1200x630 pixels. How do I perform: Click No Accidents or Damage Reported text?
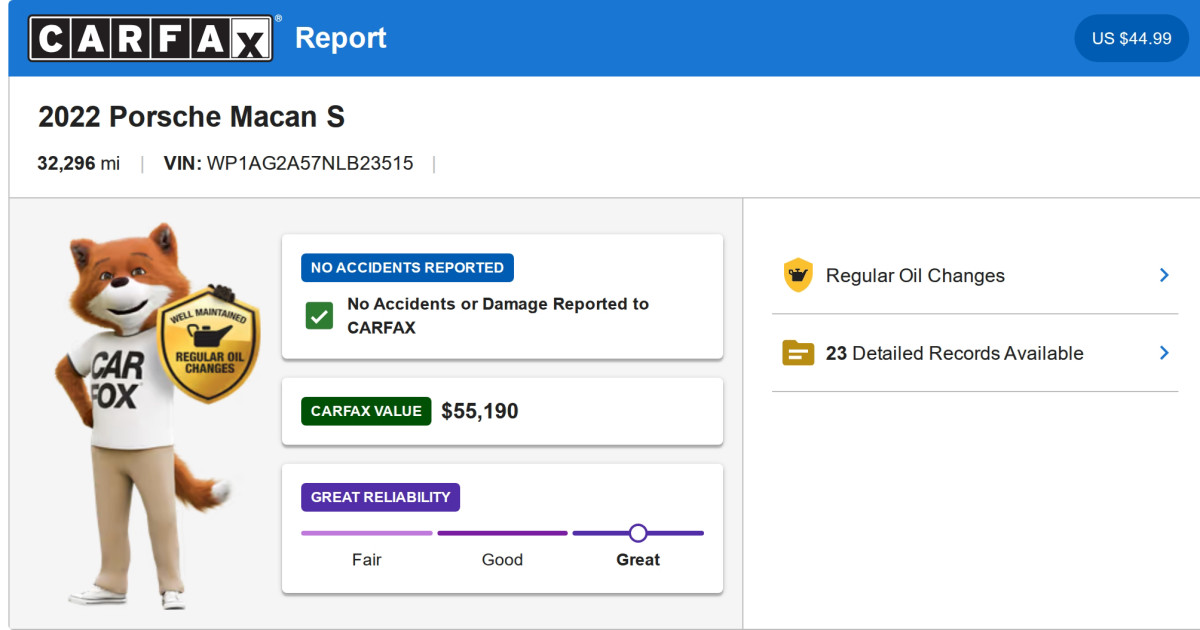click(498, 316)
